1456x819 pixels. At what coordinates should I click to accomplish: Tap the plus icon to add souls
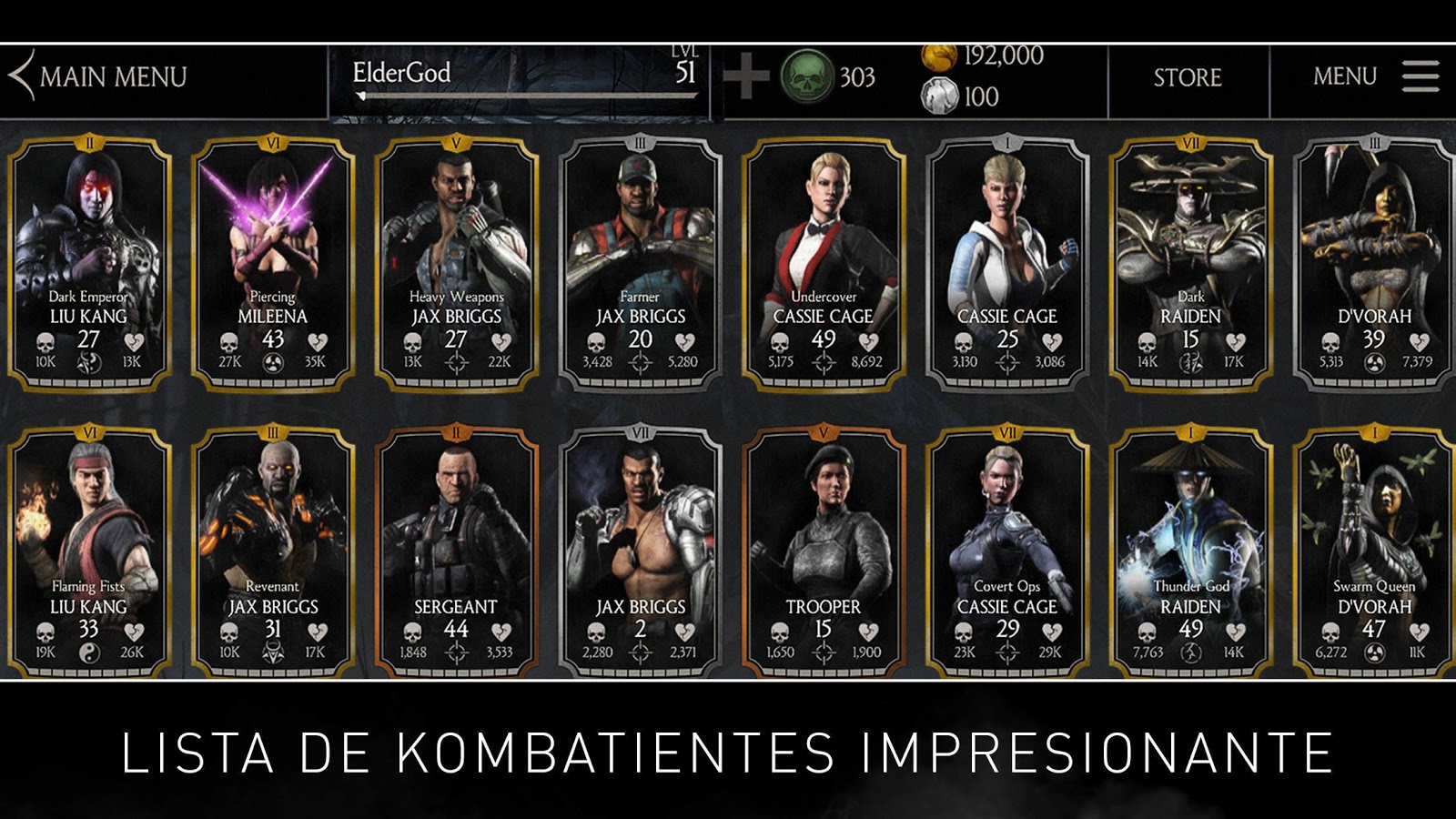pyautogui.click(x=746, y=76)
